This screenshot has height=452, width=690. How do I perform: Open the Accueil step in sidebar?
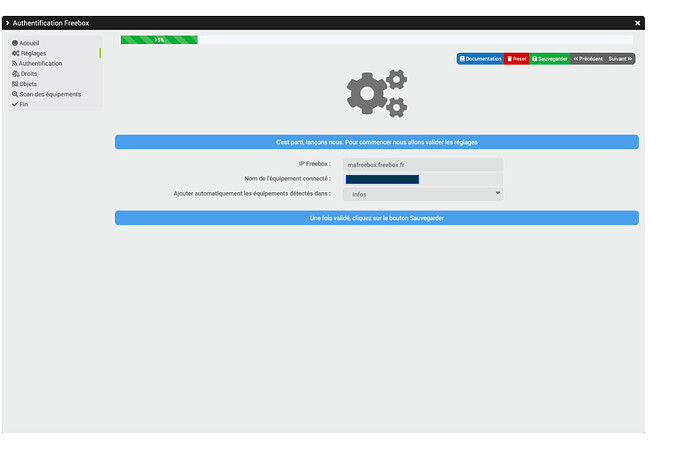pyautogui.click(x=26, y=43)
